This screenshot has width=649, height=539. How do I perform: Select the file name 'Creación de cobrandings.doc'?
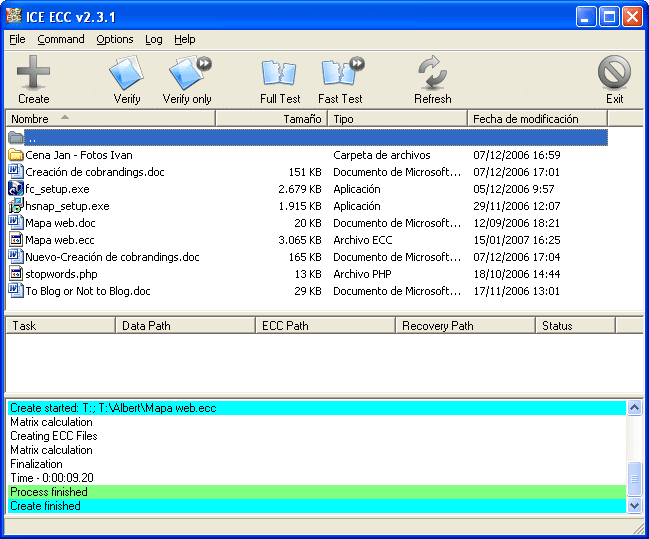(95, 172)
